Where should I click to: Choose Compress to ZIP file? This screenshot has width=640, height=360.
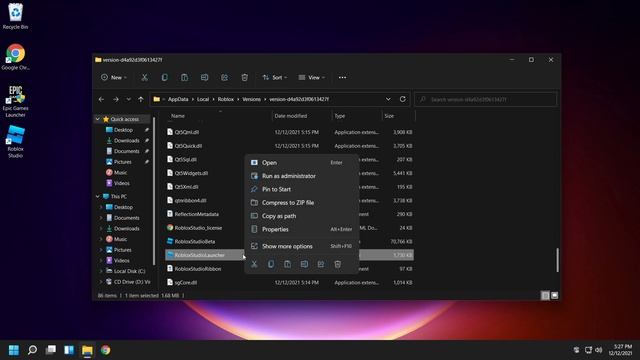(302, 203)
